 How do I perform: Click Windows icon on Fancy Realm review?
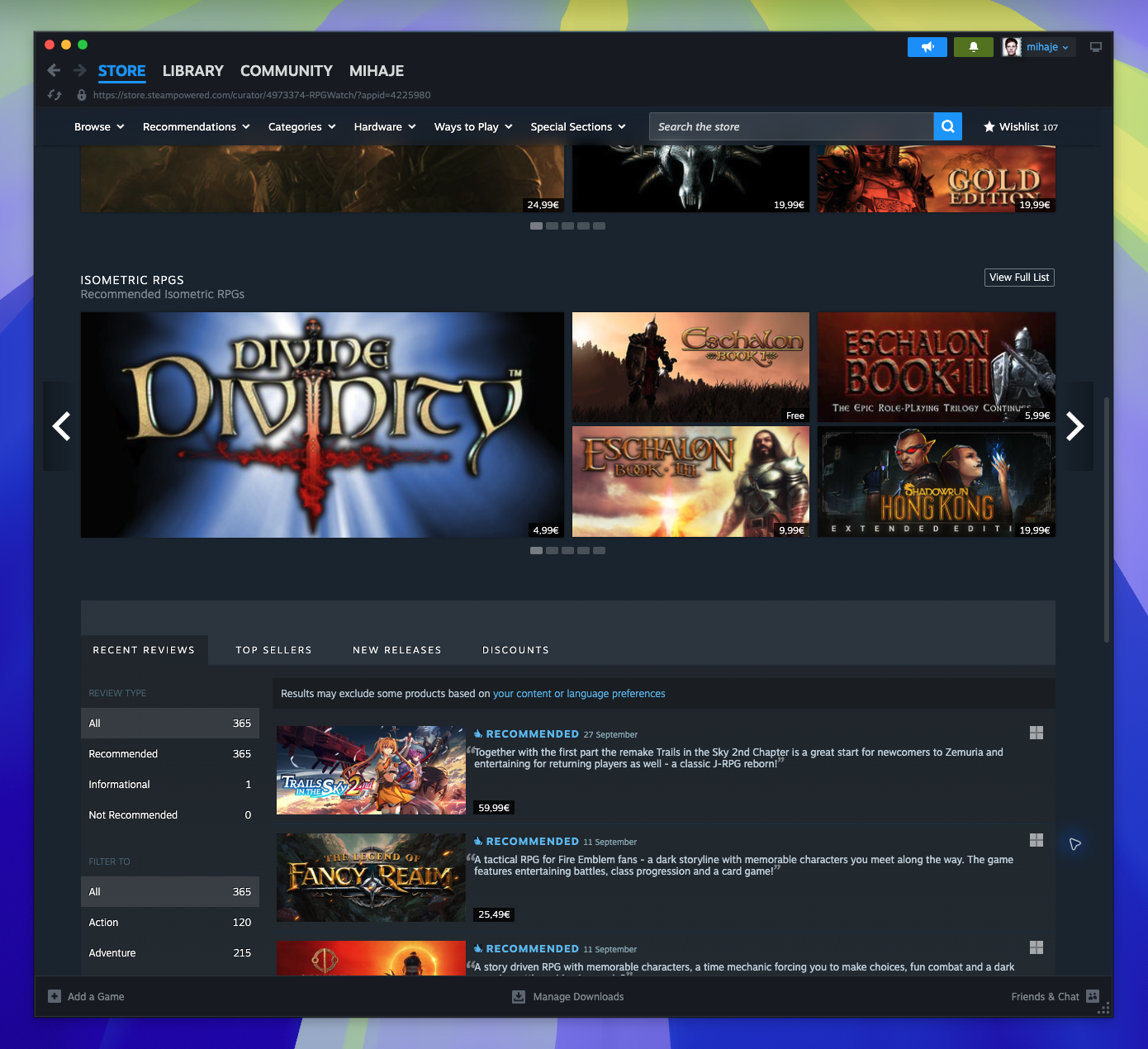point(1037,840)
